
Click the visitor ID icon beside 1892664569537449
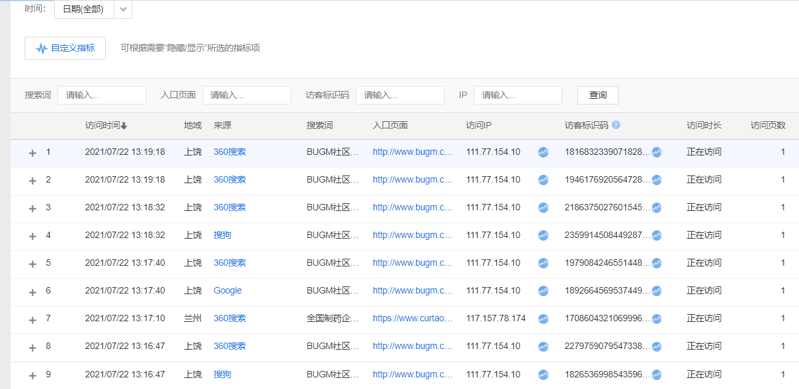(656, 291)
